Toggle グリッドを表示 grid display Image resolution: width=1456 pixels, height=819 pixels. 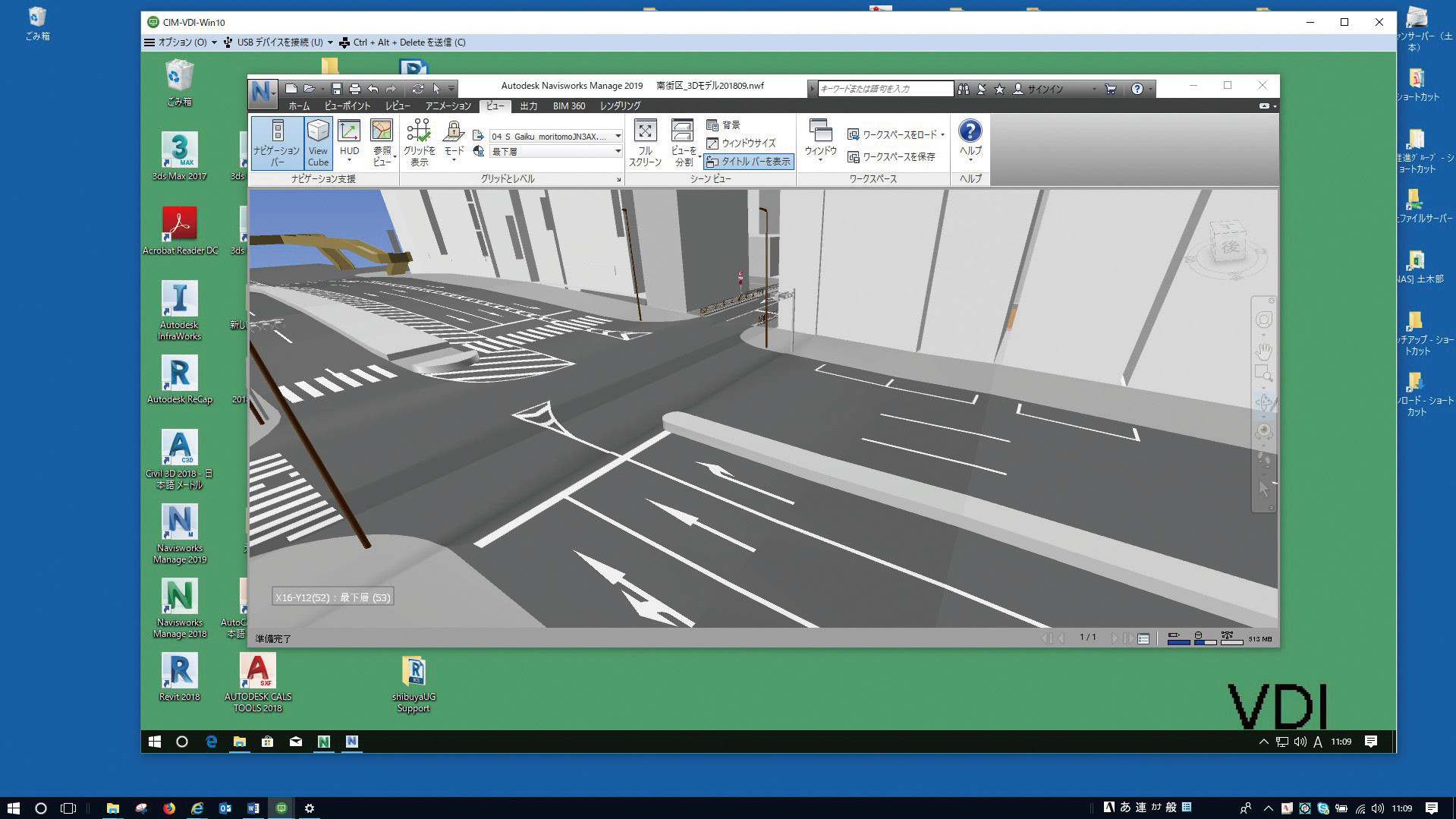point(419,143)
